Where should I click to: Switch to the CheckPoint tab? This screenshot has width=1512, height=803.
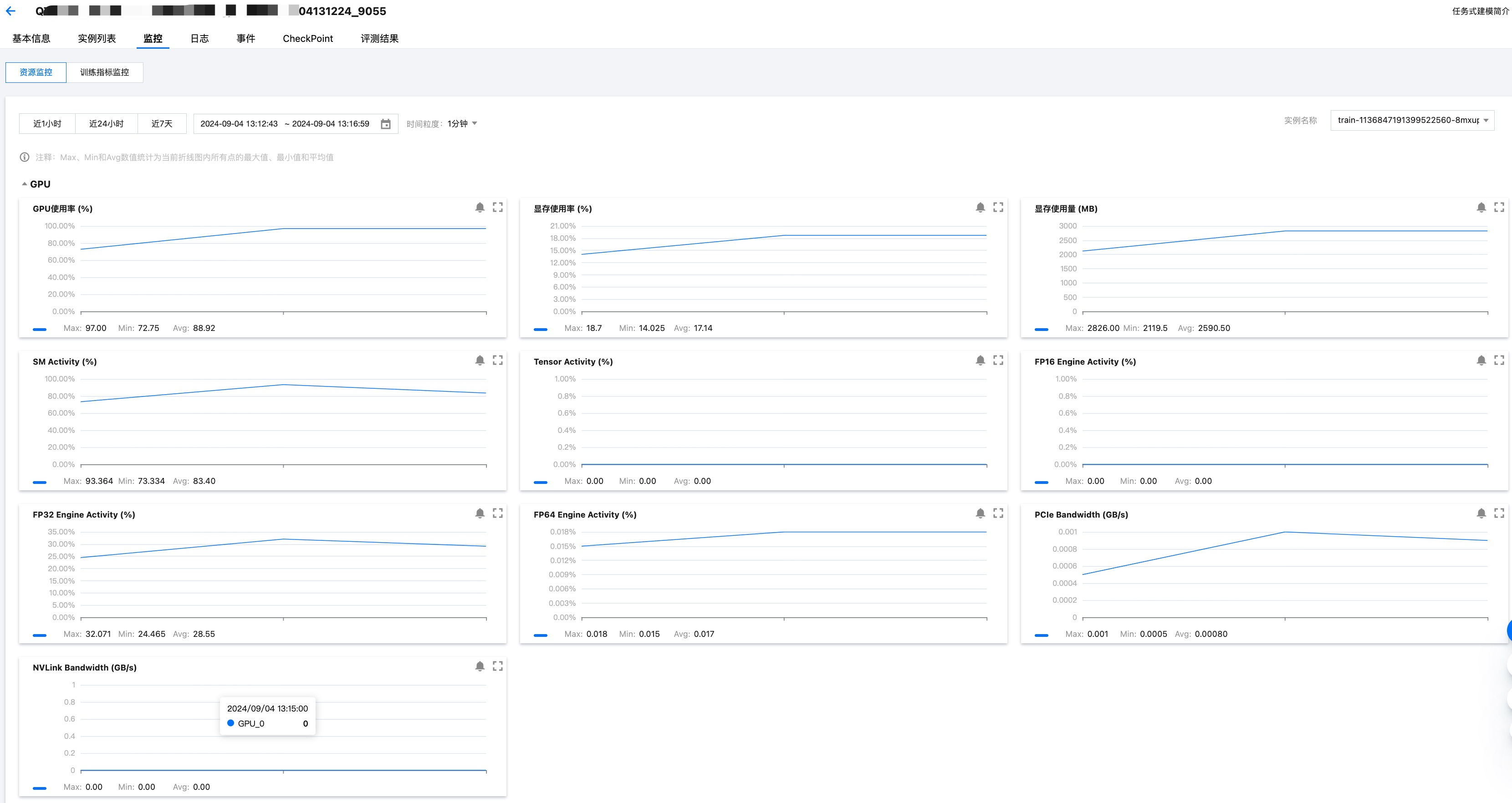tap(307, 39)
